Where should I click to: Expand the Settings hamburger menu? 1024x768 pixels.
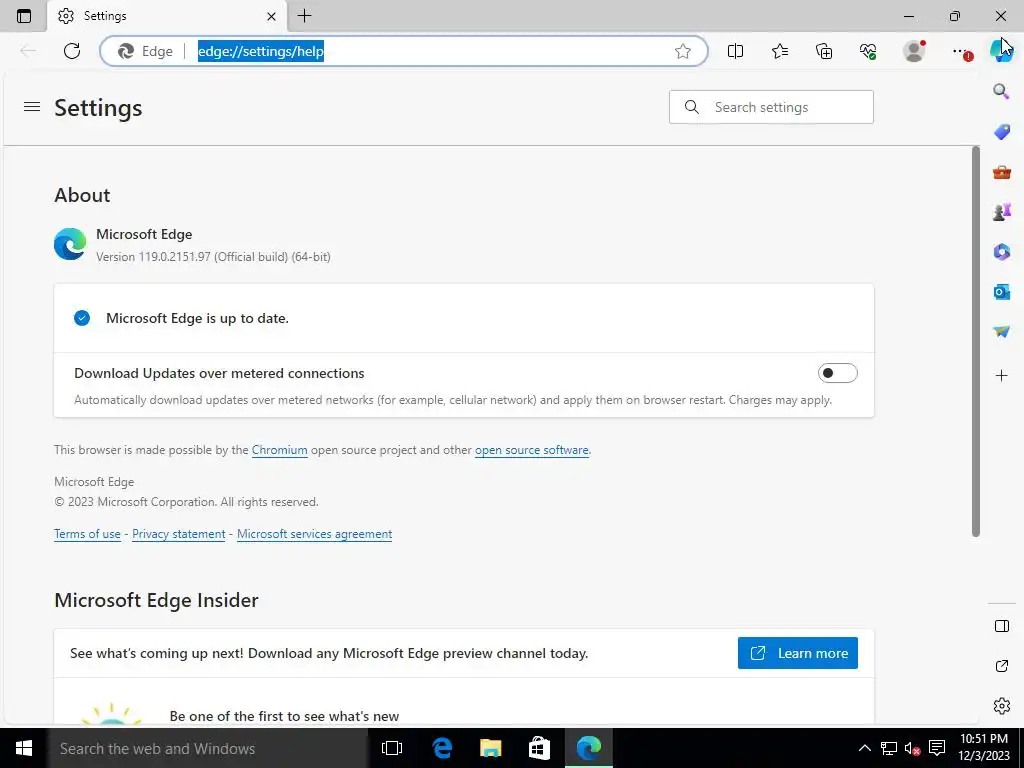(32, 106)
